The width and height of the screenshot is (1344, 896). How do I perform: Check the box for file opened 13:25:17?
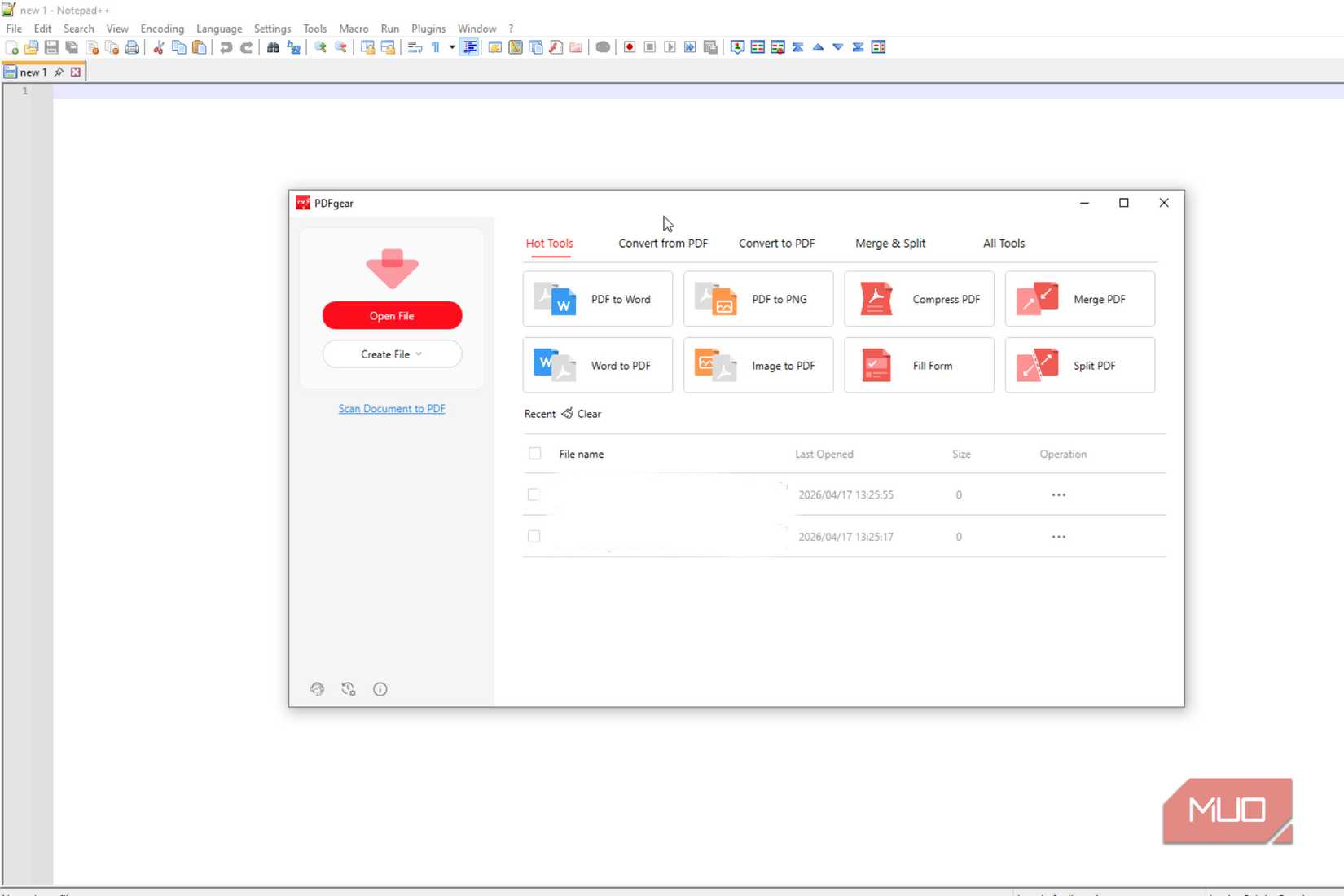(534, 537)
